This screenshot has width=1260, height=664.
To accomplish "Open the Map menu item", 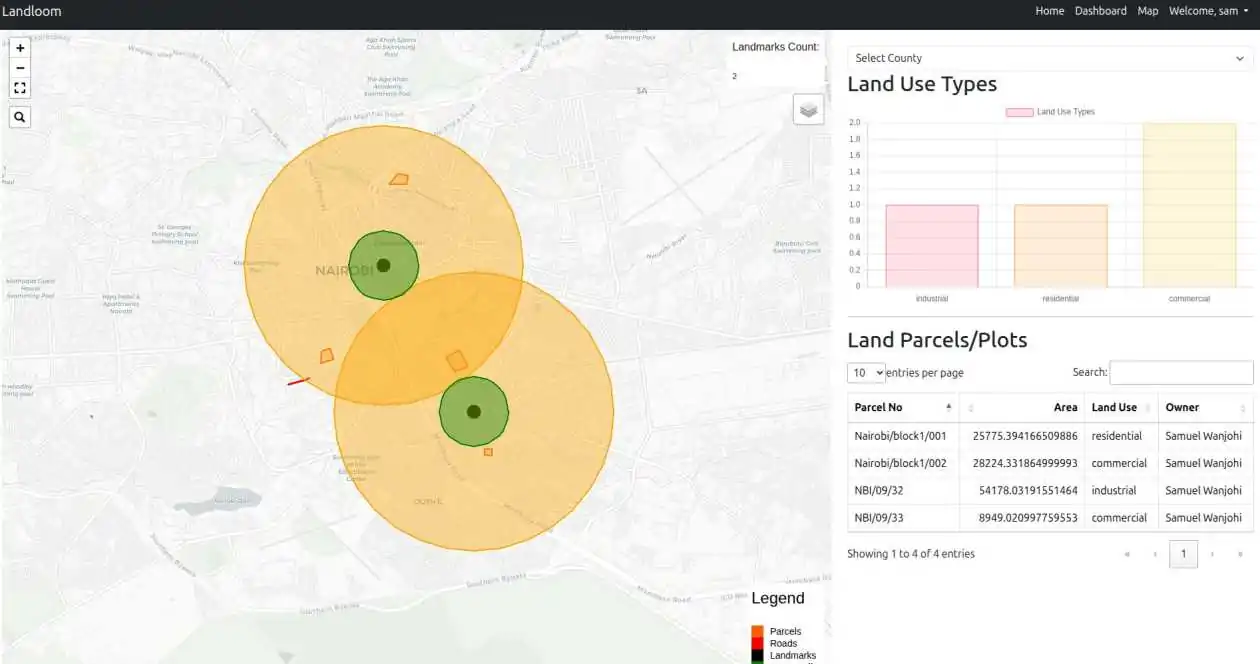I will (1148, 11).
